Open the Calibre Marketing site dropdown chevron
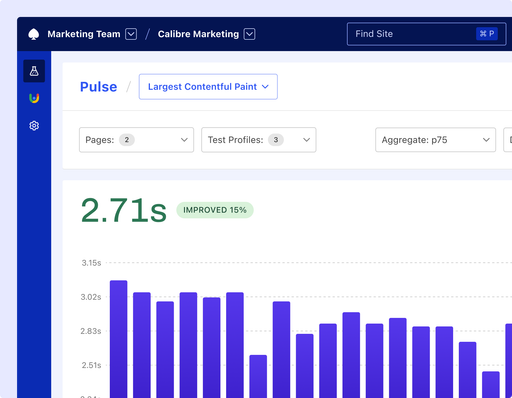Viewport: 512px width, 398px height. click(x=250, y=34)
